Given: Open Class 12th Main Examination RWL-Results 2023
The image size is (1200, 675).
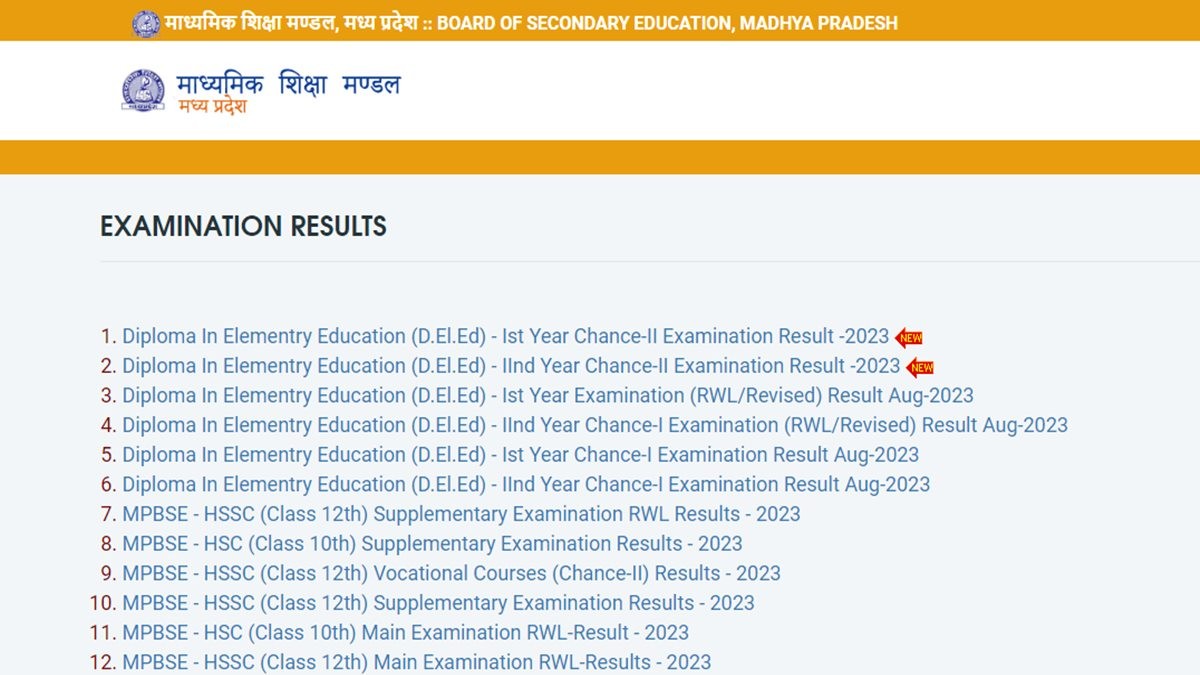Looking at the screenshot, I should point(416,662).
